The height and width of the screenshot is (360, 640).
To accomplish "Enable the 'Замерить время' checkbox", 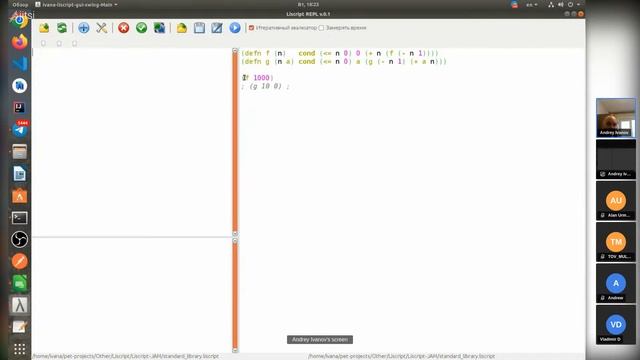I will [x=321, y=28].
